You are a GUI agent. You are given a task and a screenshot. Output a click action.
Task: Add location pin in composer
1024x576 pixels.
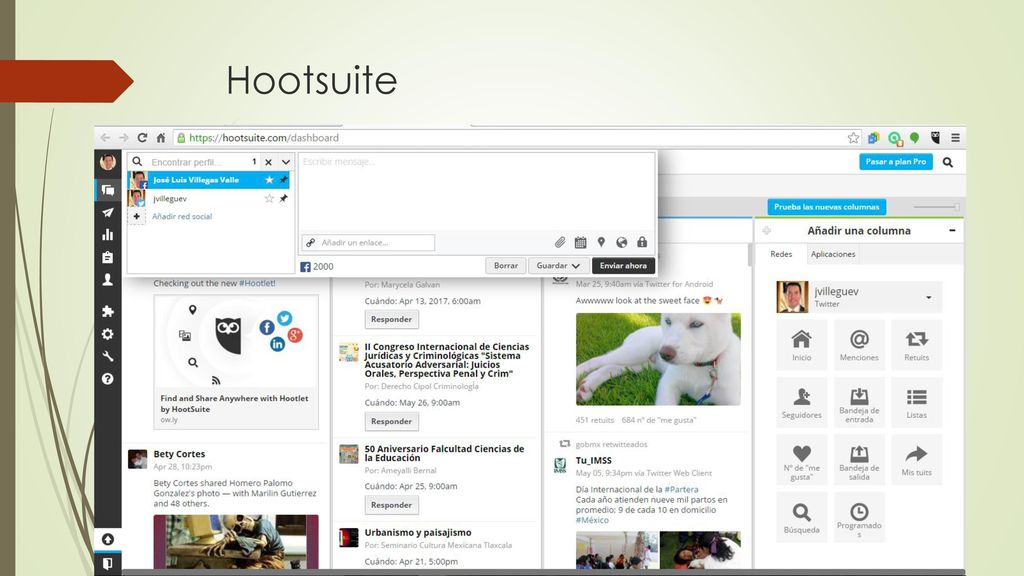pyautogui.click(x=601, y=242)
